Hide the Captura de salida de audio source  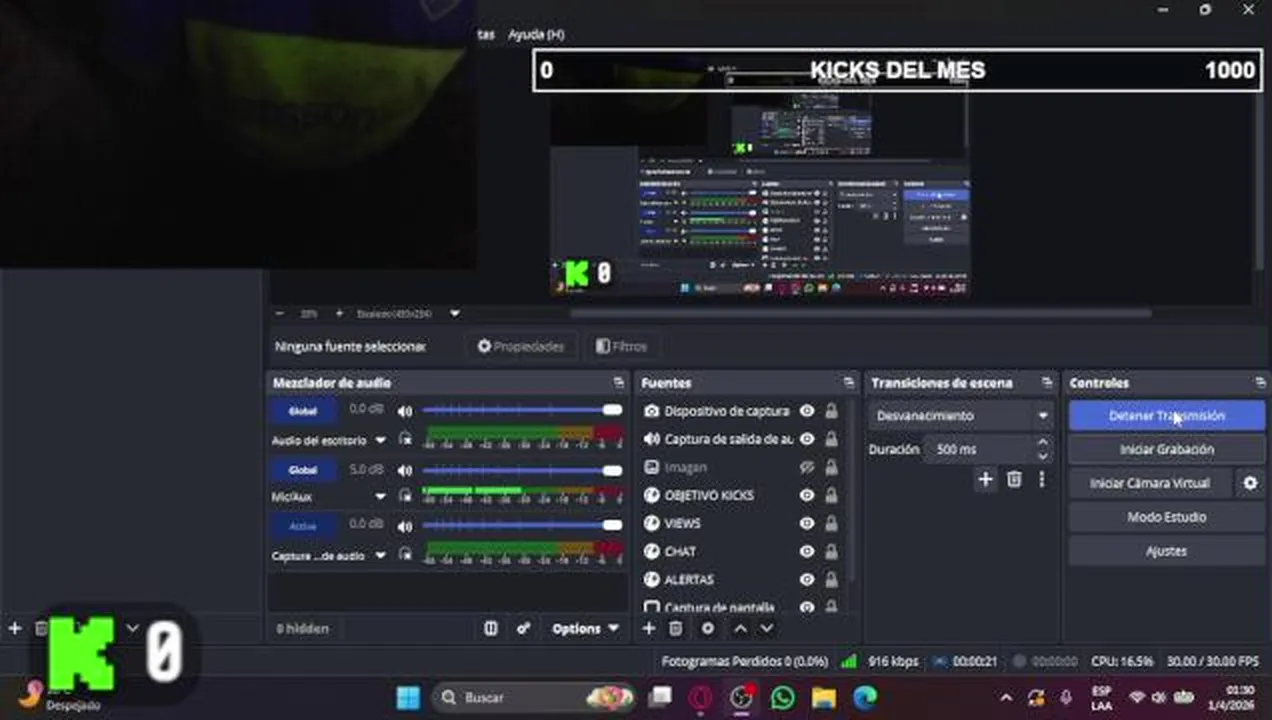click(x=807, y=439)
